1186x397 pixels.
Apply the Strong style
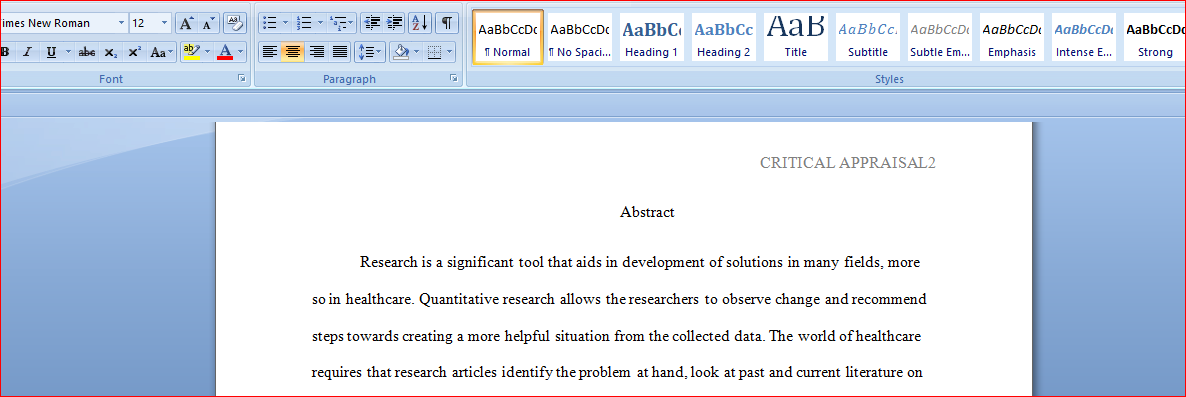click(1154, 37)
